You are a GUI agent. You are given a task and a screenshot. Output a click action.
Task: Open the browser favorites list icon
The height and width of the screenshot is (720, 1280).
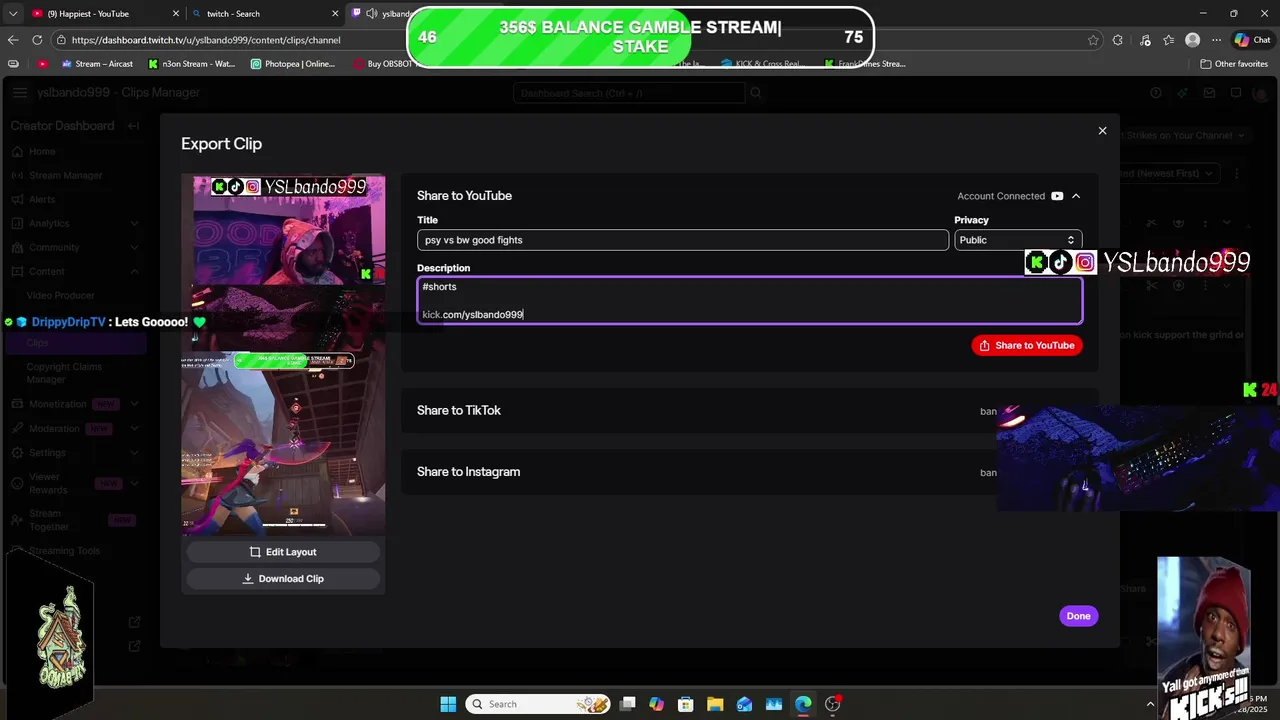click(x=1169, y=40)
